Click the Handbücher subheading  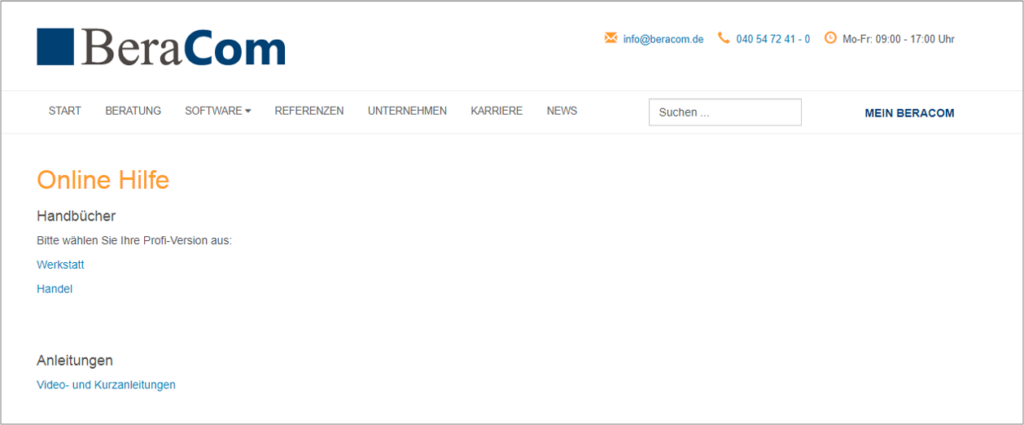click(x=76, y=216)
